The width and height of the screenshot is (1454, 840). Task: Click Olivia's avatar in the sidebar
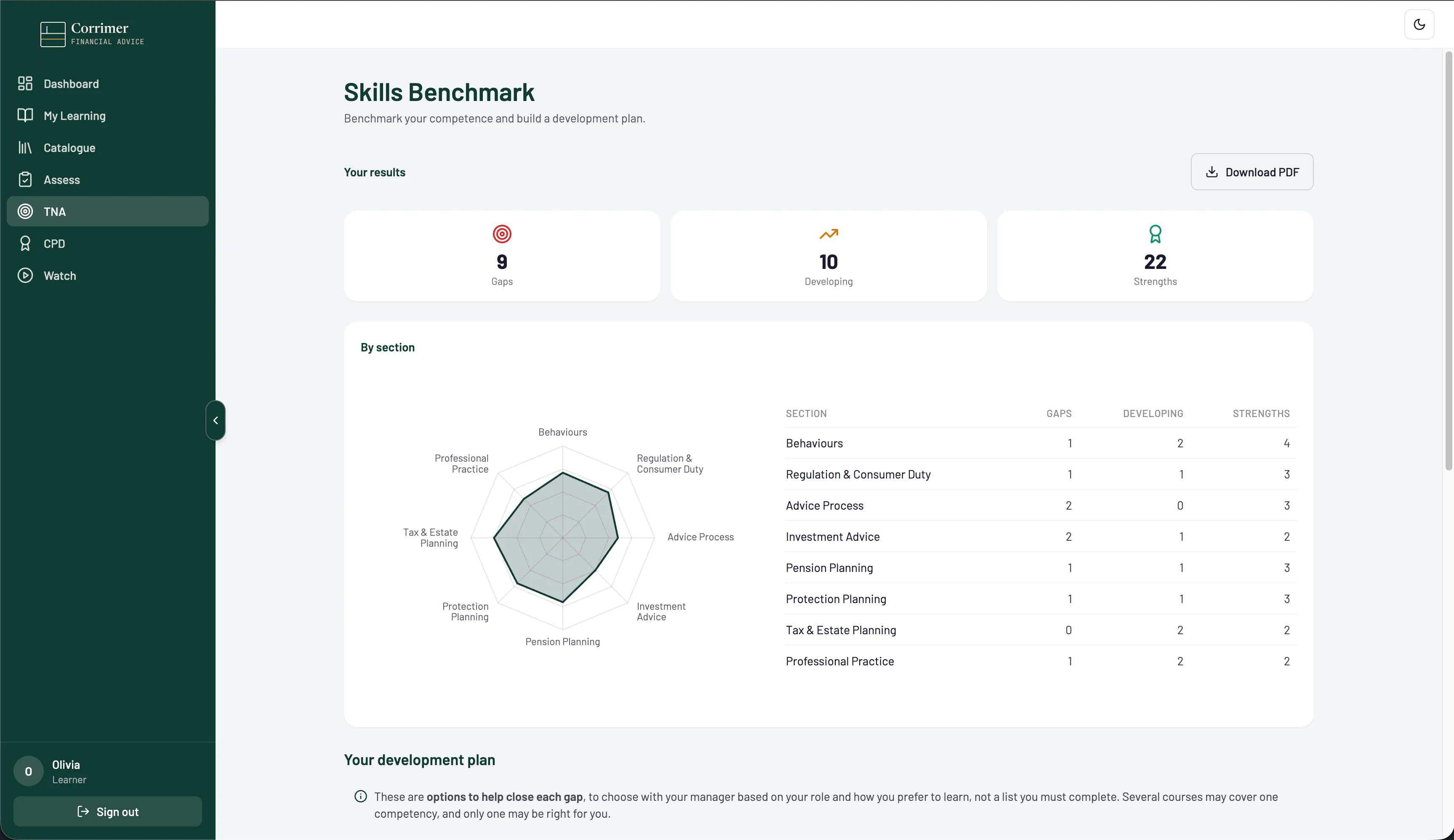coord(28,771)
